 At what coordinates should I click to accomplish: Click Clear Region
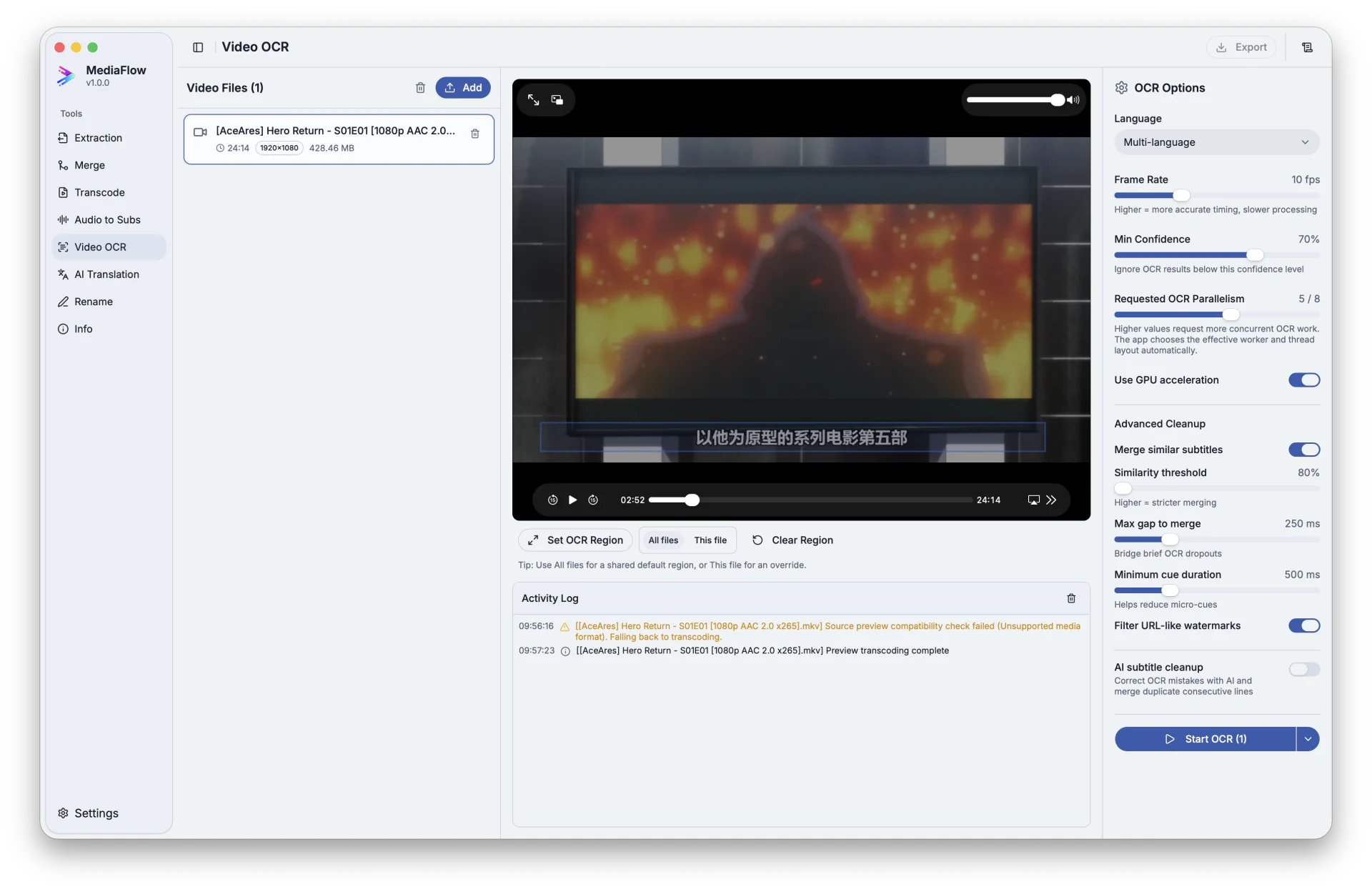792,540
